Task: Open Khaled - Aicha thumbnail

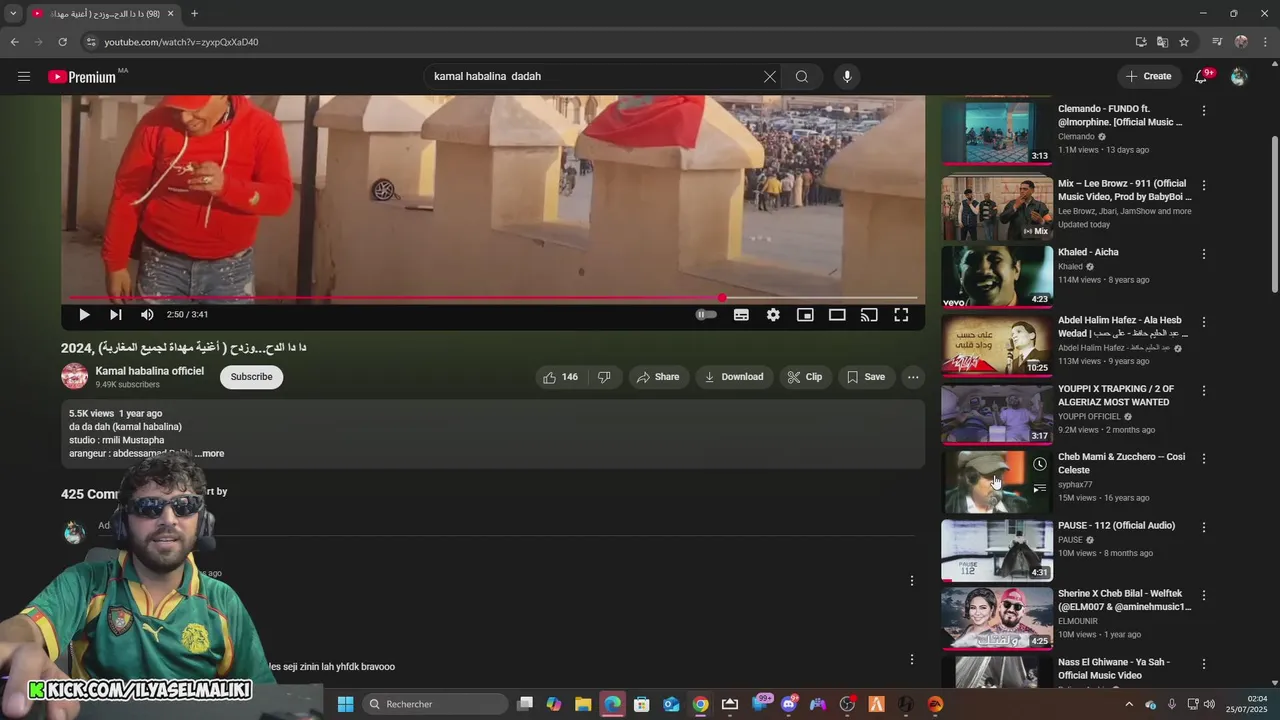Action: pos(997,276)
